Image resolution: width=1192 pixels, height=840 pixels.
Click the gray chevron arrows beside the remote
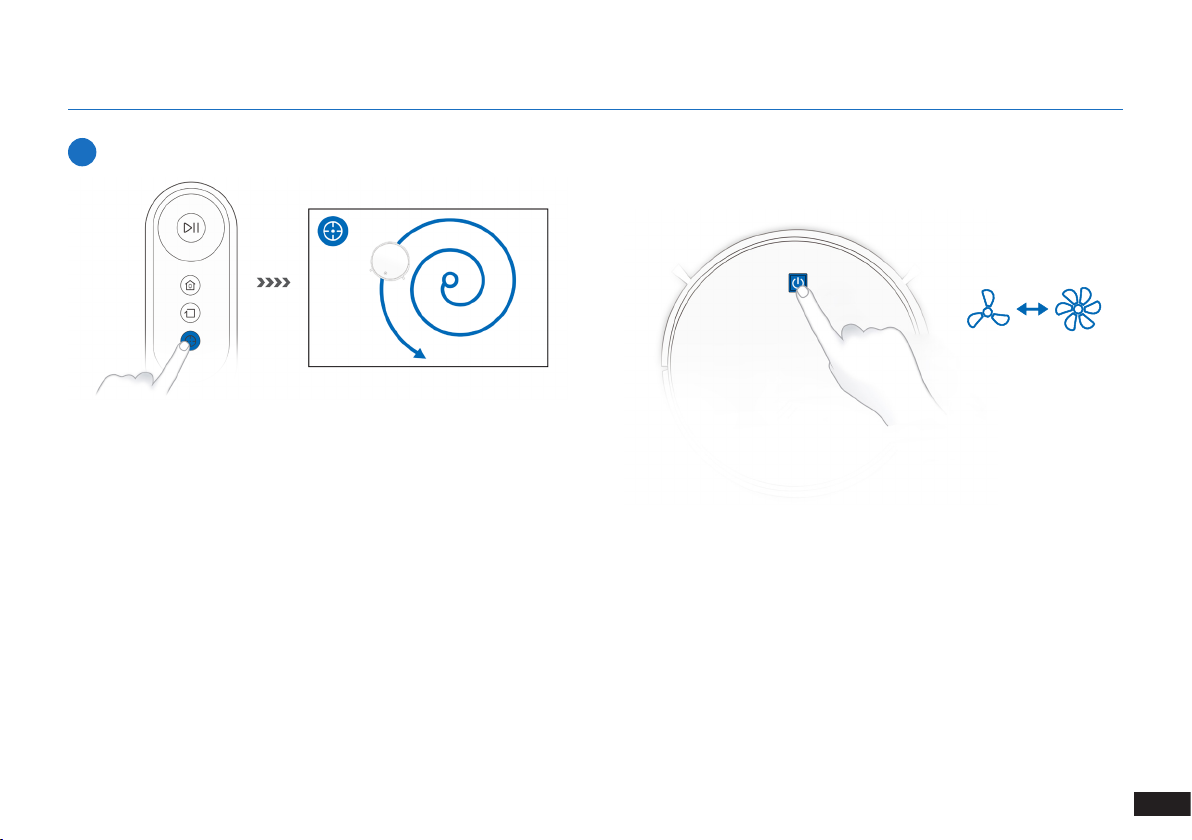tap(274, 283)
